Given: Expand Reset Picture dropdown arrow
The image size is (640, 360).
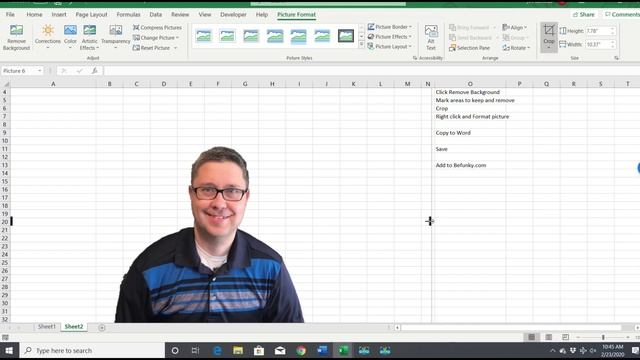Looking at the screenshot, I should pyautogui.click(x=176, y=48).
